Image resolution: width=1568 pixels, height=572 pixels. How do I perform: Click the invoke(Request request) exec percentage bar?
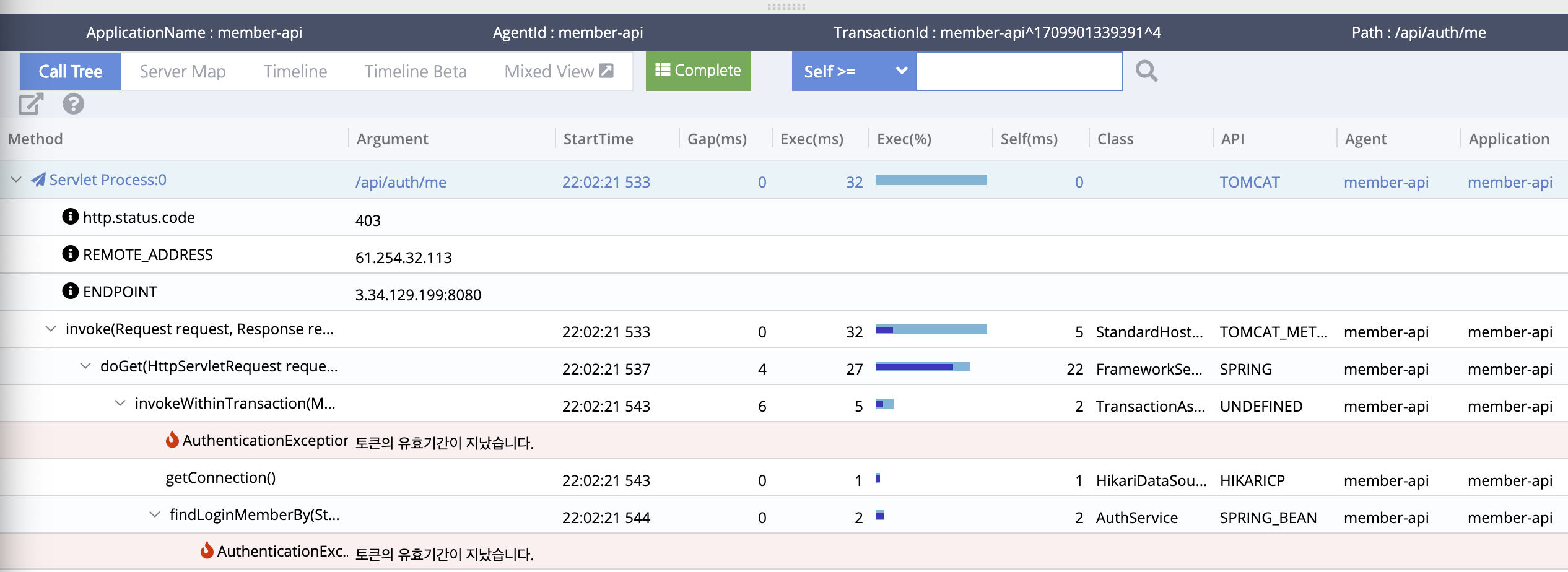pos(931,329)
